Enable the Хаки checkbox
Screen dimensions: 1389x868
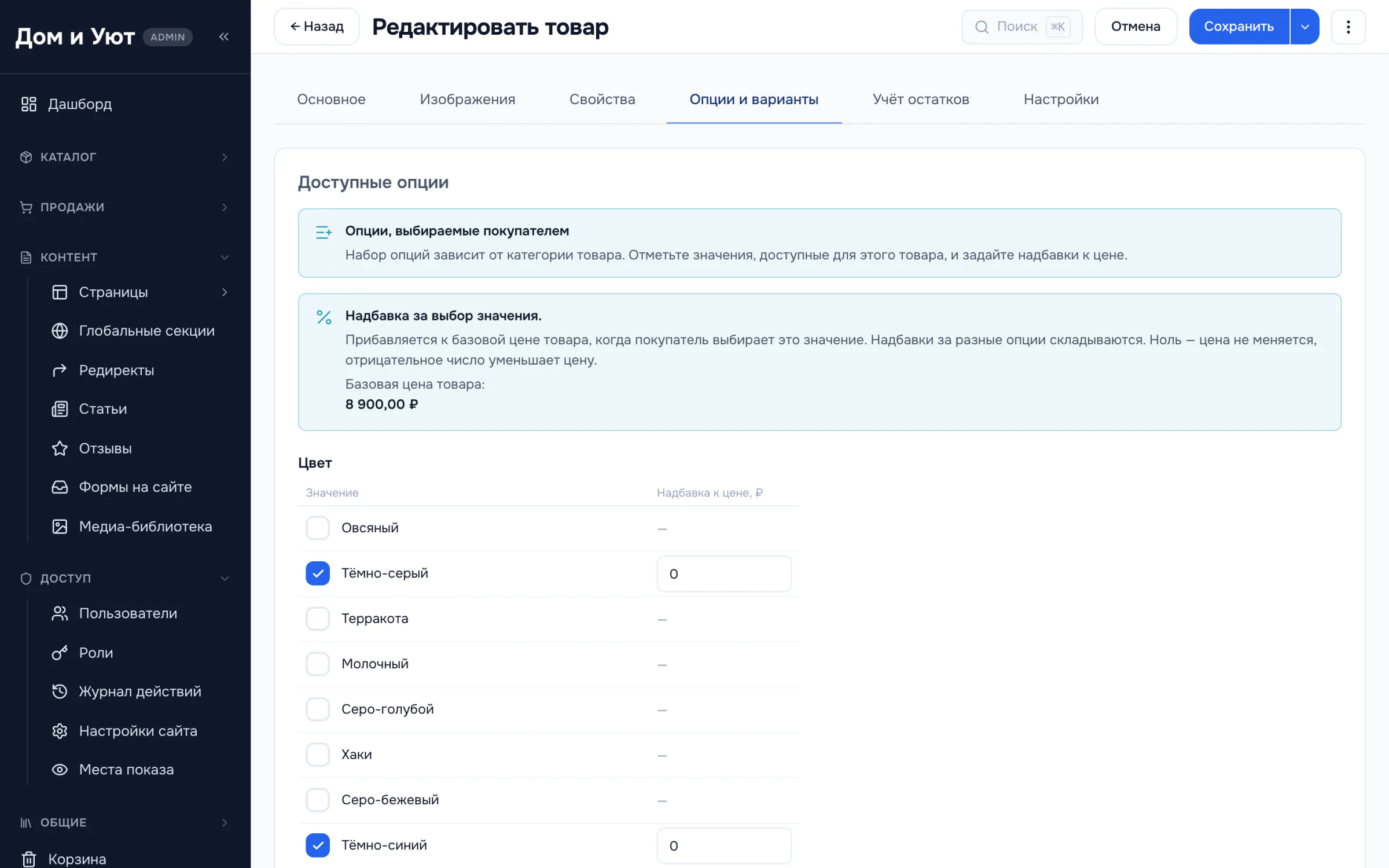tap(318, 754)
